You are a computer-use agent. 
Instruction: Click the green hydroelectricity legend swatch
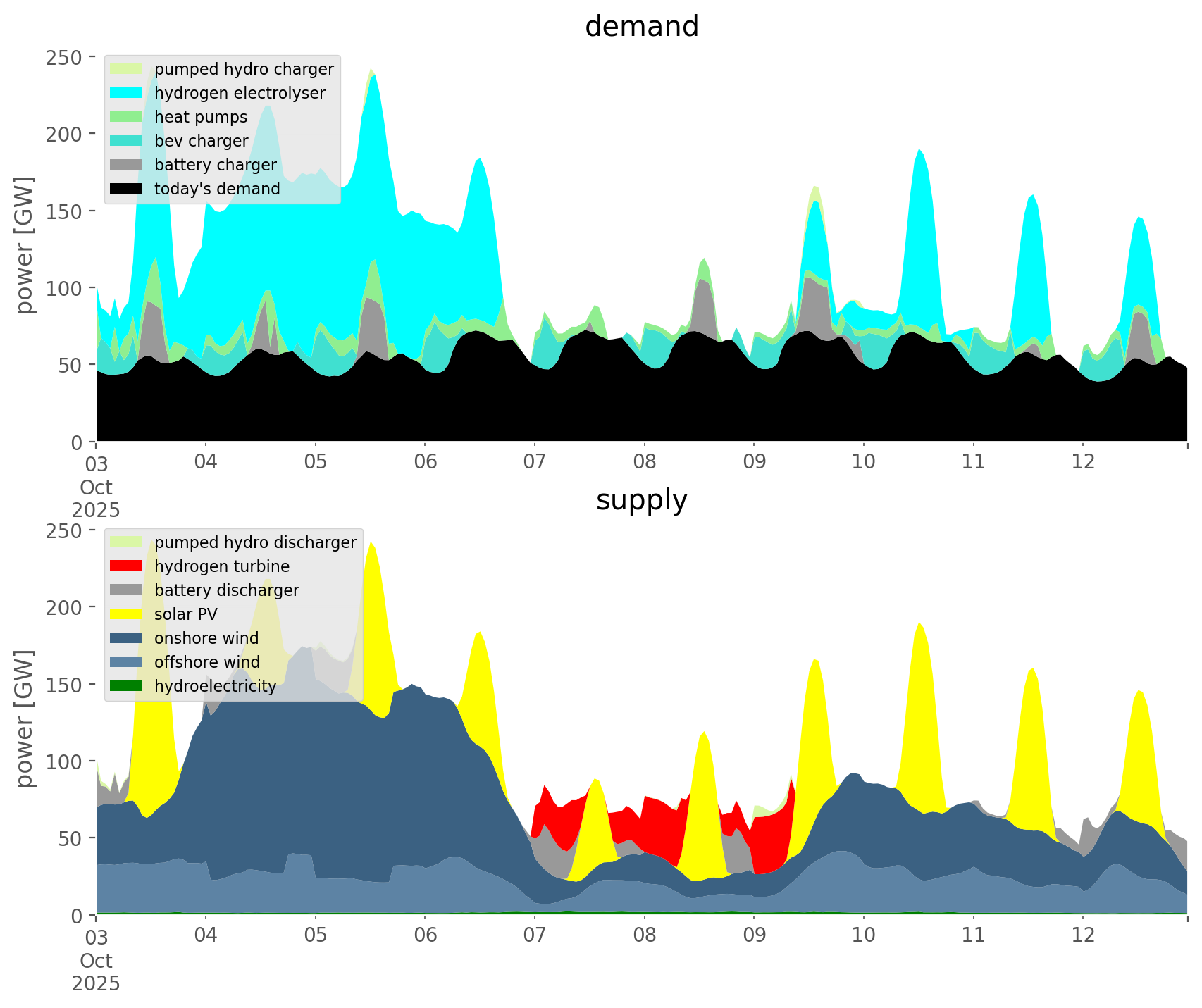126,686
